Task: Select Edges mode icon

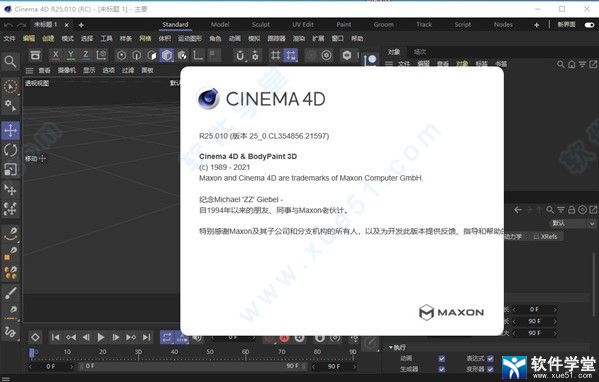Action: [136, 55]
